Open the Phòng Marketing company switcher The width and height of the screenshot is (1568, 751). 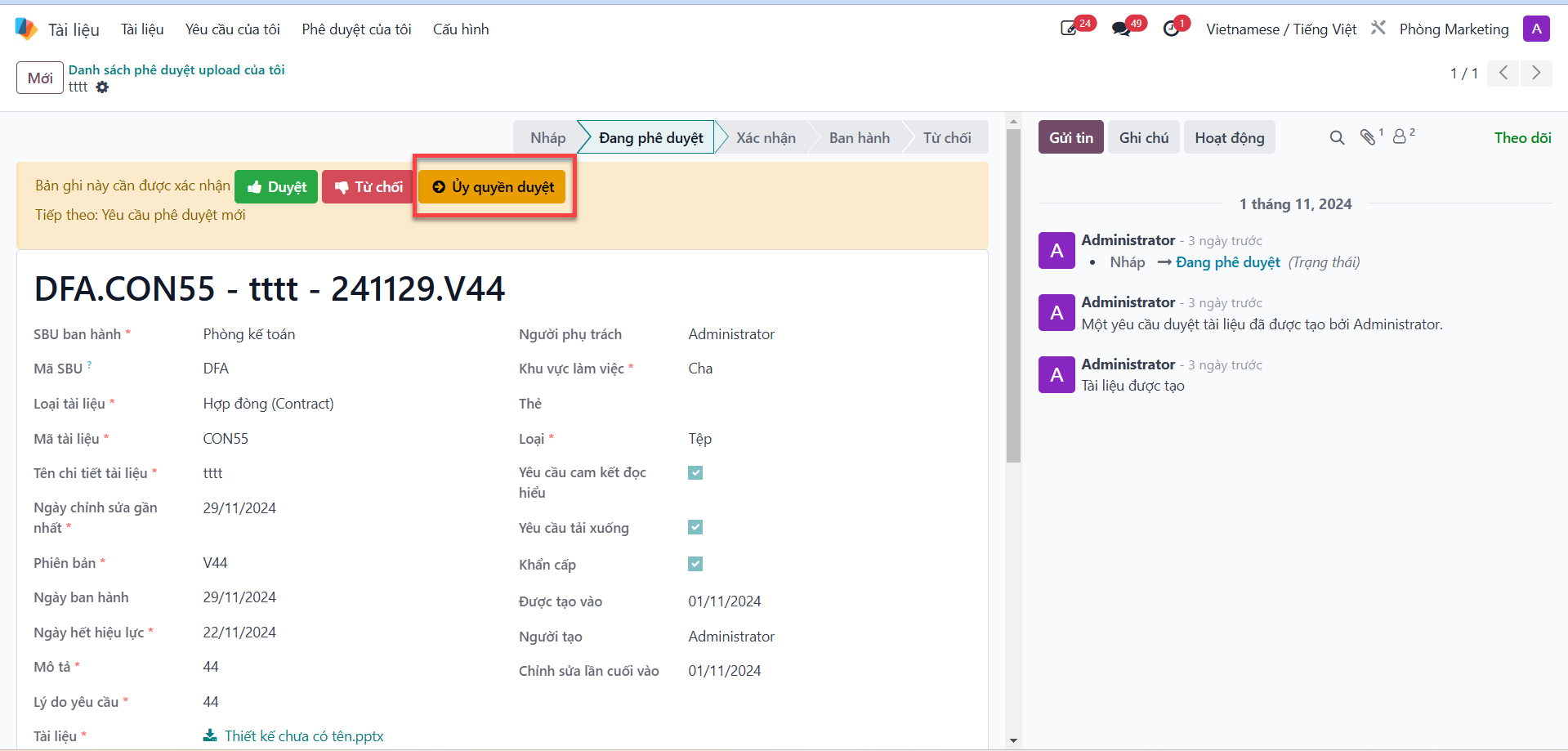pos(1454,29)
